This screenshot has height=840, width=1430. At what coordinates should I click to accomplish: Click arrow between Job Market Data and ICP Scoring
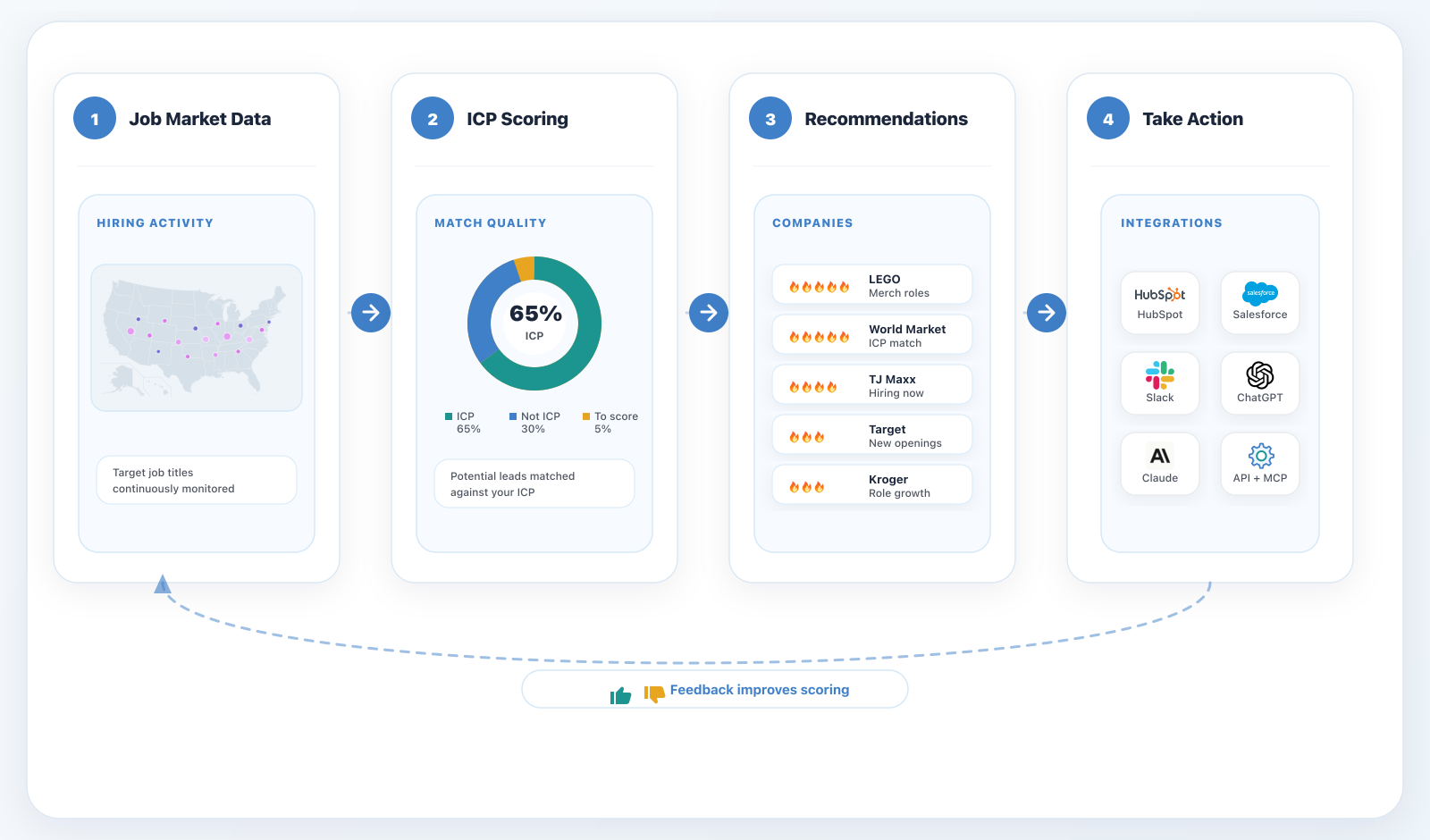371,313
